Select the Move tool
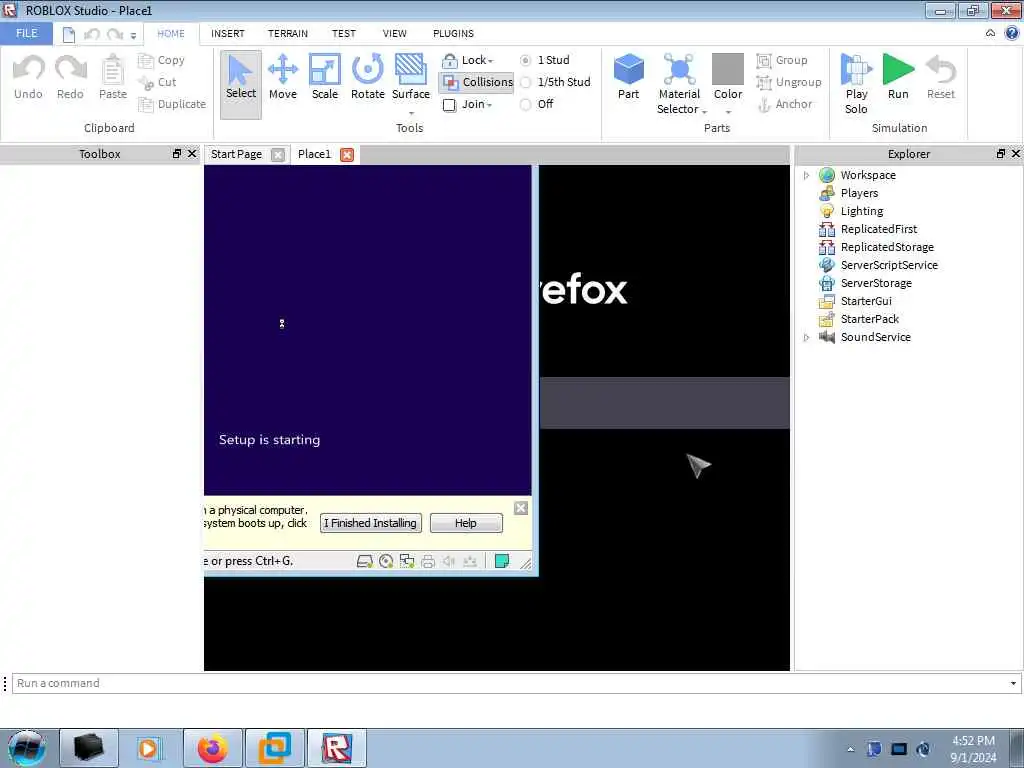The height and width of the screenshot is (768, 1024). tap(283, 77)
